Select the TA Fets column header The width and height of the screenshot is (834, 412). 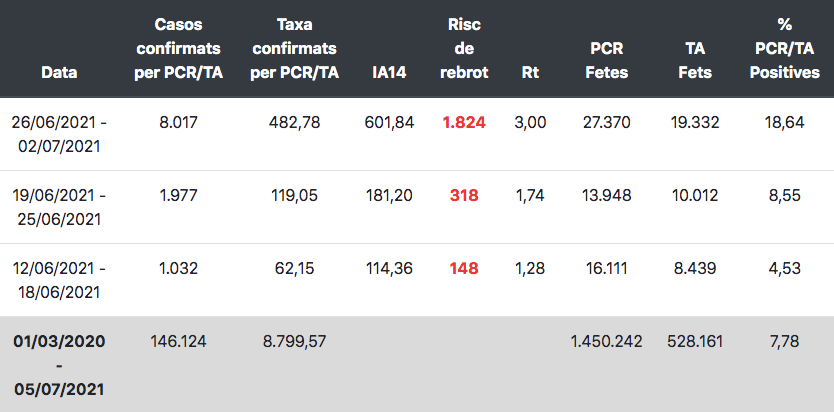click(x=695, y=60)
